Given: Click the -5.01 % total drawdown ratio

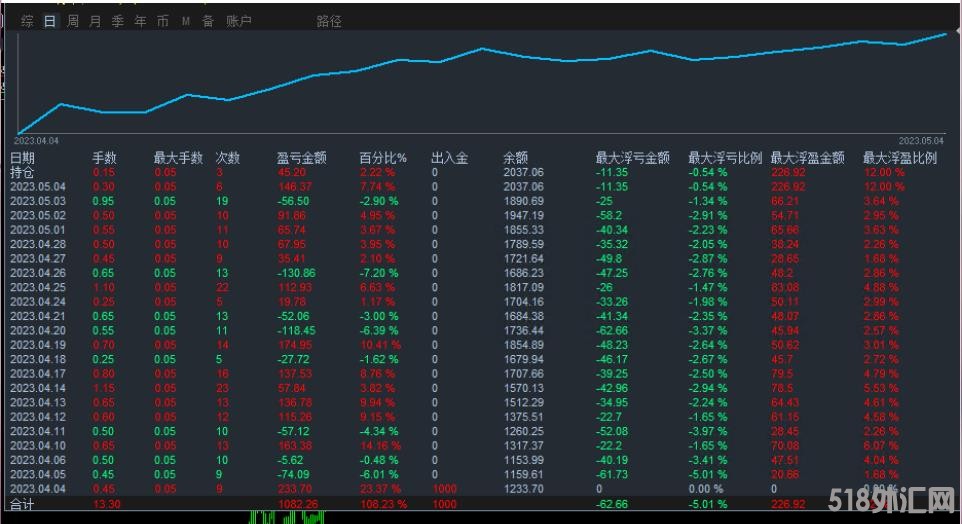Looking at the screenshot, I should tap(707, 504).
